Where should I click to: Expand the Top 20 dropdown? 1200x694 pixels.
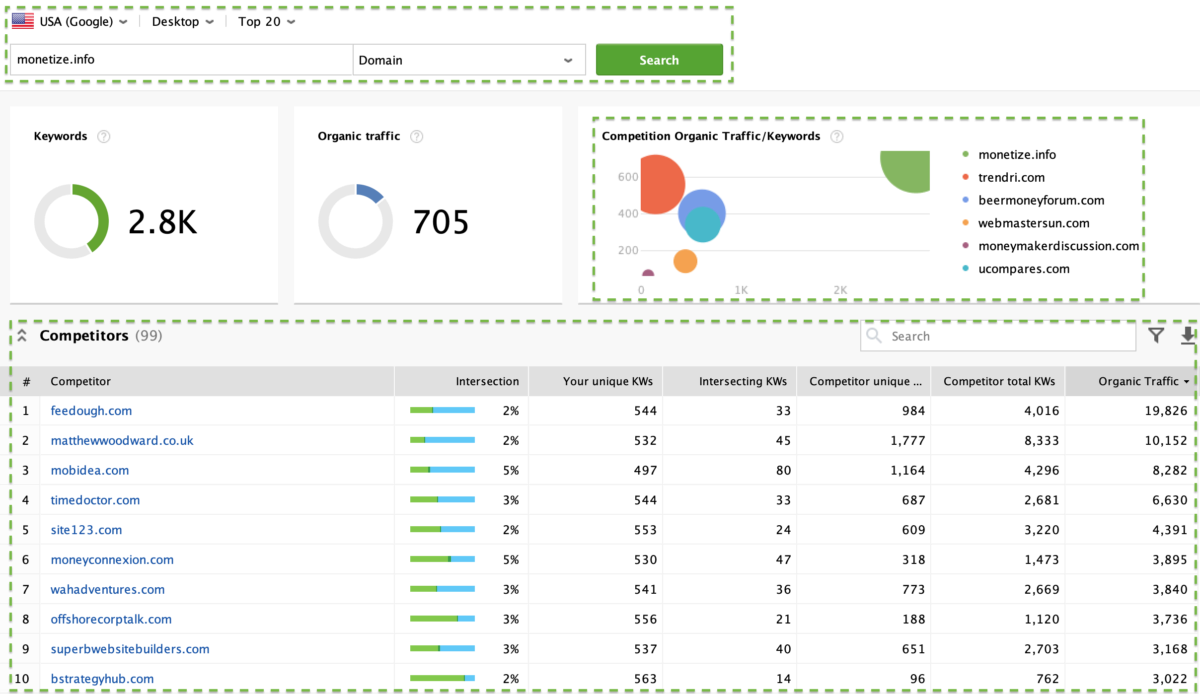266,21
